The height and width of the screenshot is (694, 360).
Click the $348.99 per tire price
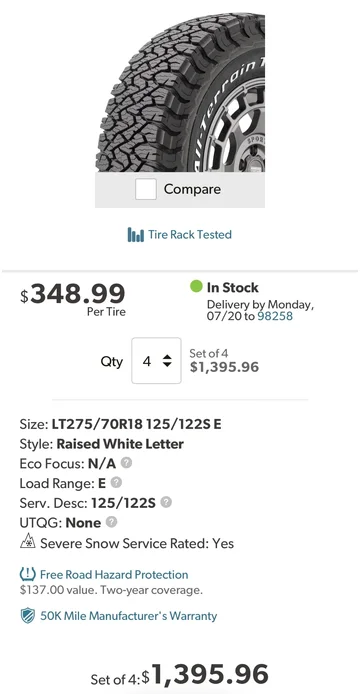coord(73,294)
